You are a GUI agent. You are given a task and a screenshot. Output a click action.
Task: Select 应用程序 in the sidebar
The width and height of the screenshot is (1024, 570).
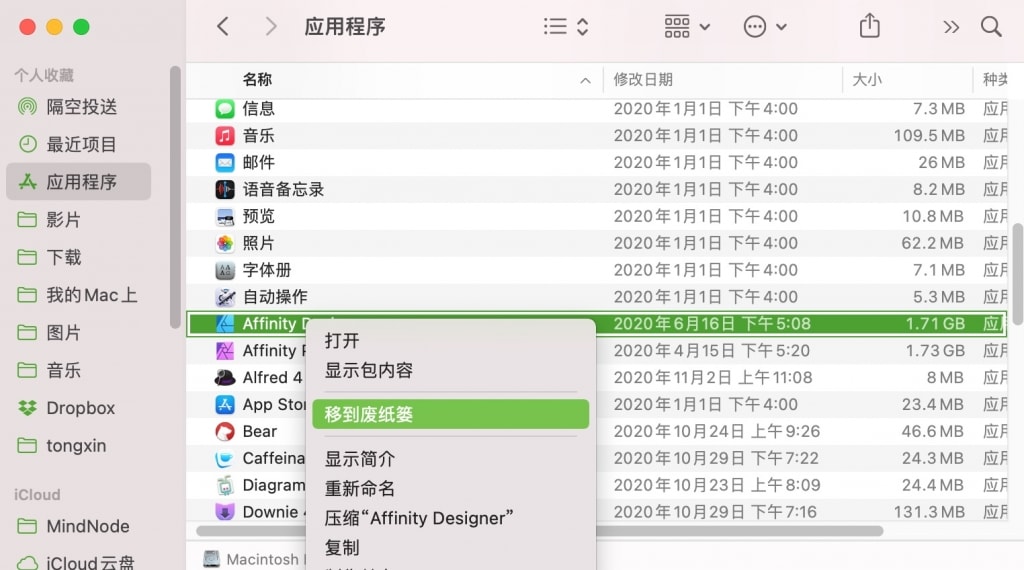[78, 182]
